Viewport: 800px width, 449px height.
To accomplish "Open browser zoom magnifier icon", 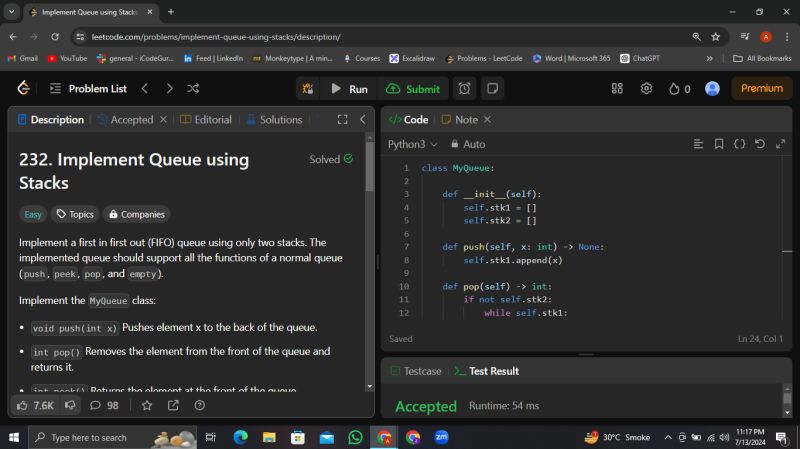I will coord(696,37).
